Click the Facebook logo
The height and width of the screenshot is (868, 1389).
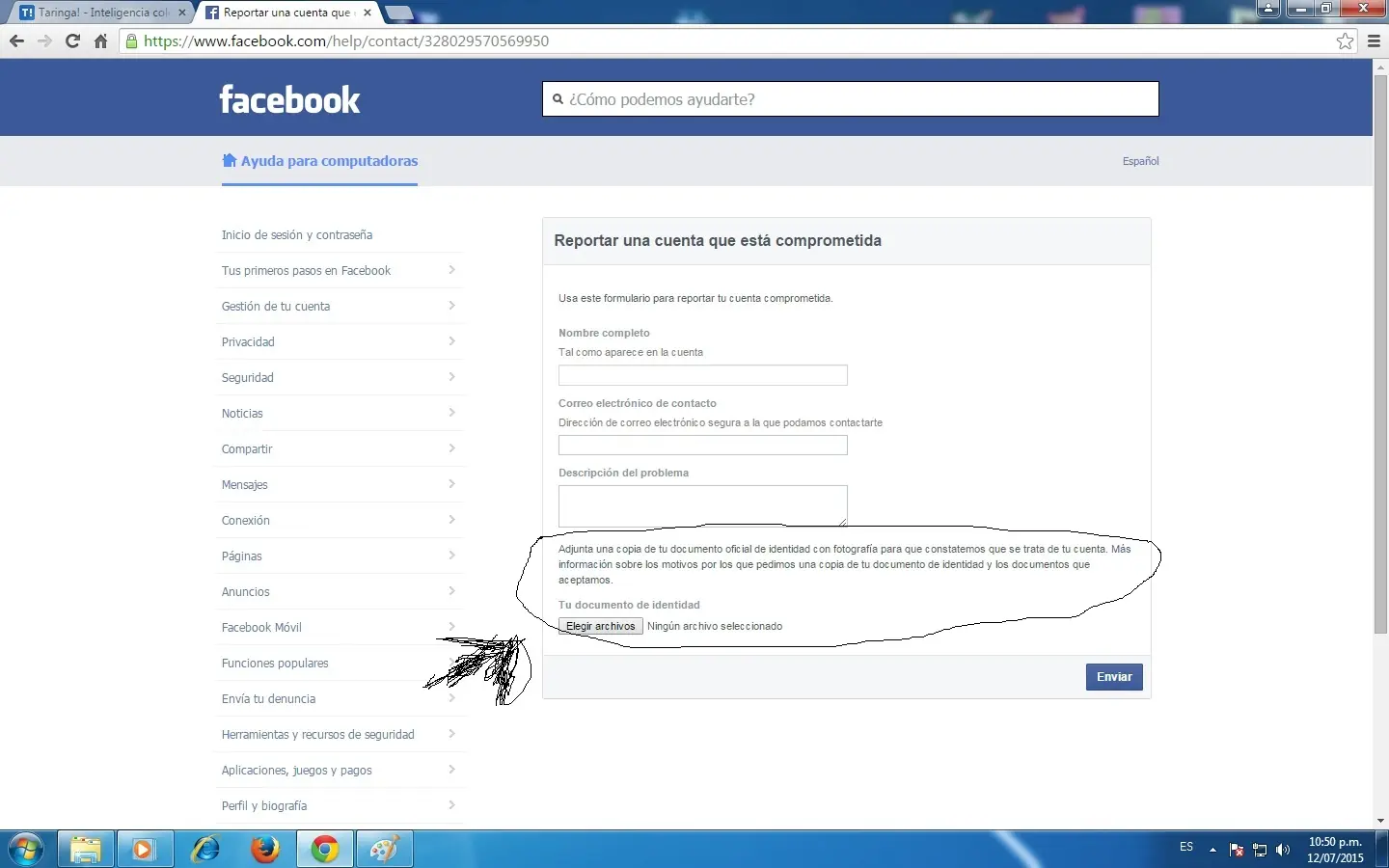[x=289, y=99]
